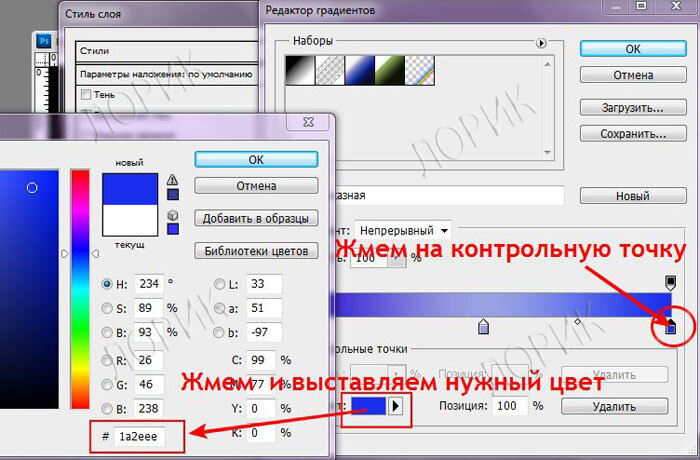Select the B brightness radio button
This screenshot has width=700, height=460.
[x=107, y=333]
